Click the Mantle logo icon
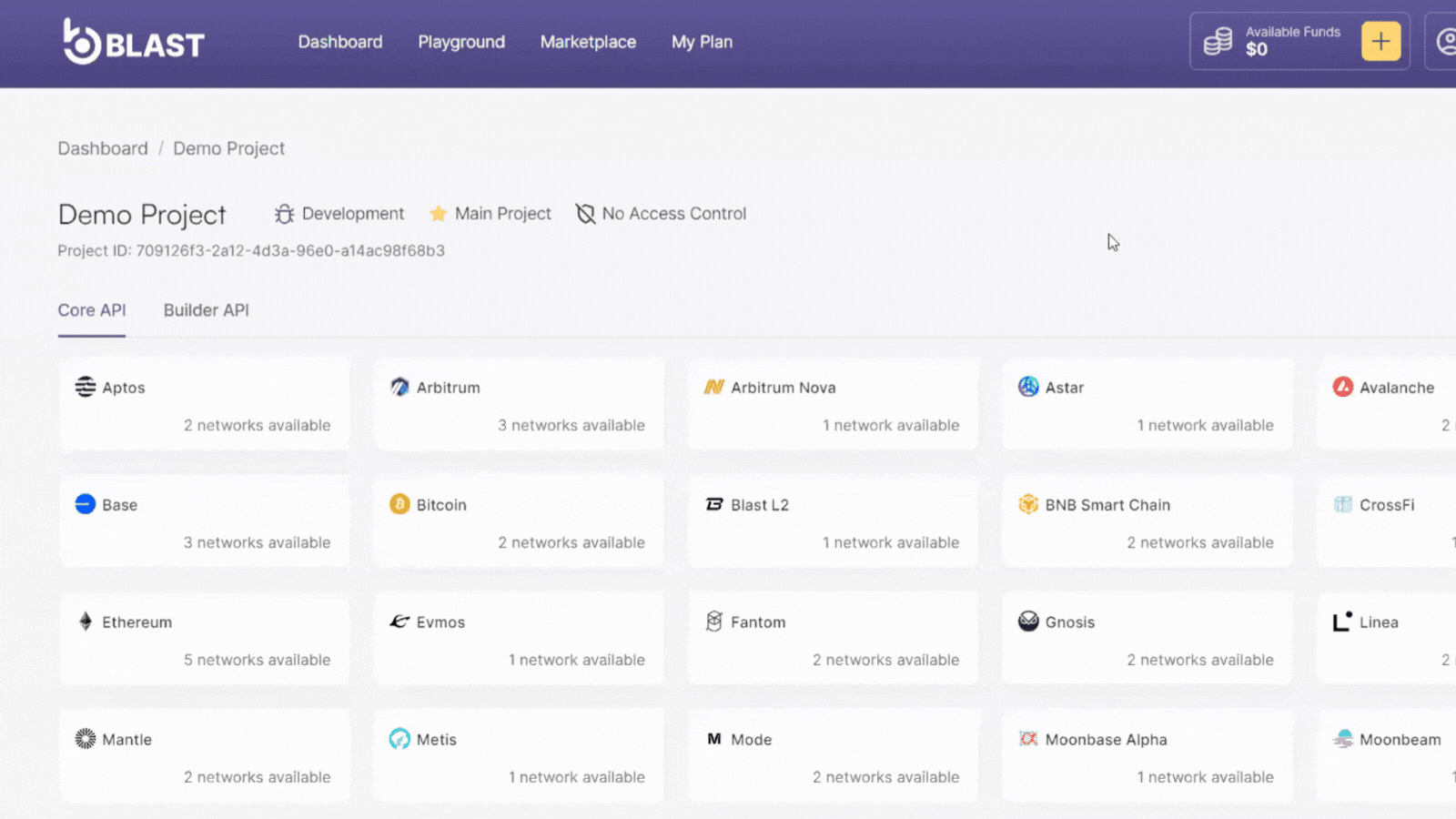1456x819 pixels. pos(86,739)
